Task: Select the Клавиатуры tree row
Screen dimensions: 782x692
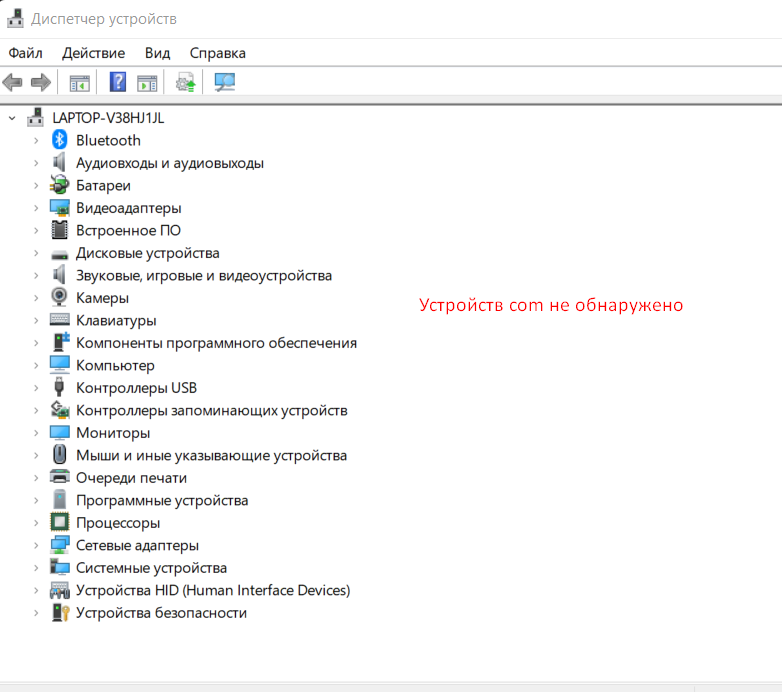Action: pyautogui.click(x=116, y=321)
